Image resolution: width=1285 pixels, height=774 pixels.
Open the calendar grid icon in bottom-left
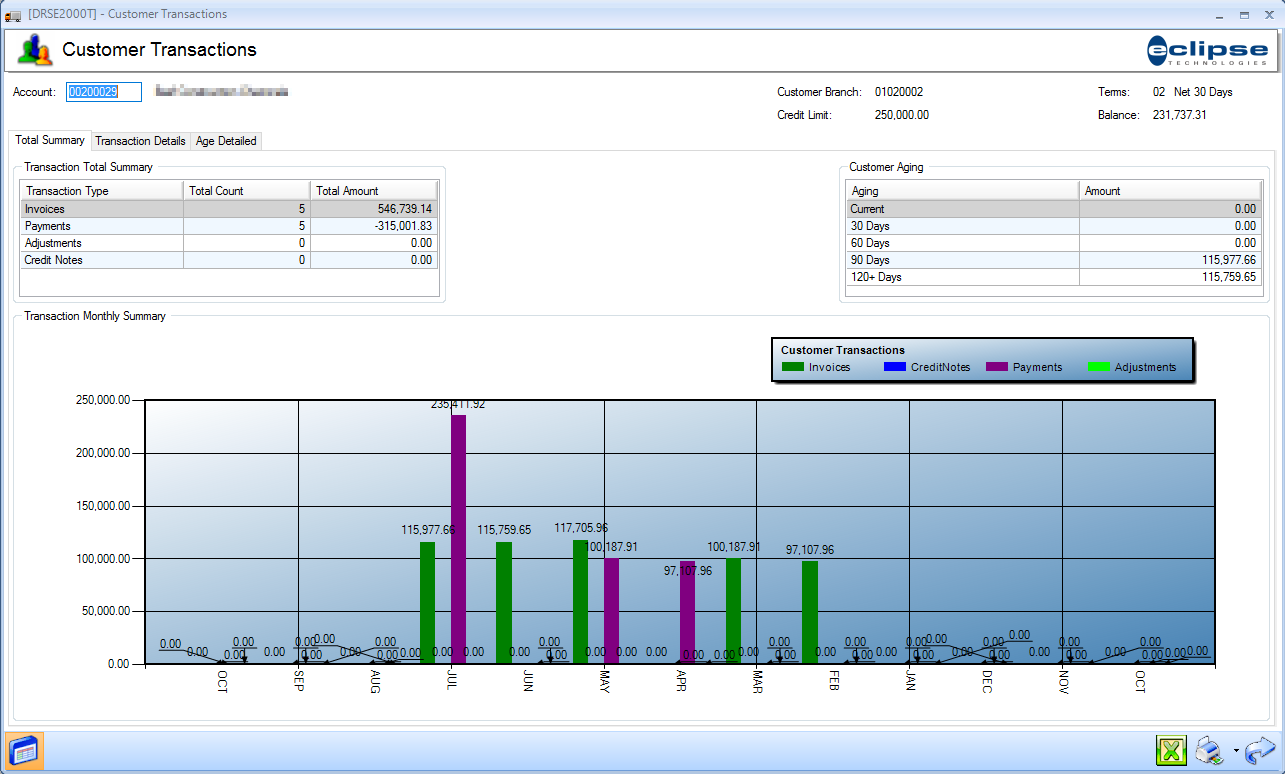[23, 750]
